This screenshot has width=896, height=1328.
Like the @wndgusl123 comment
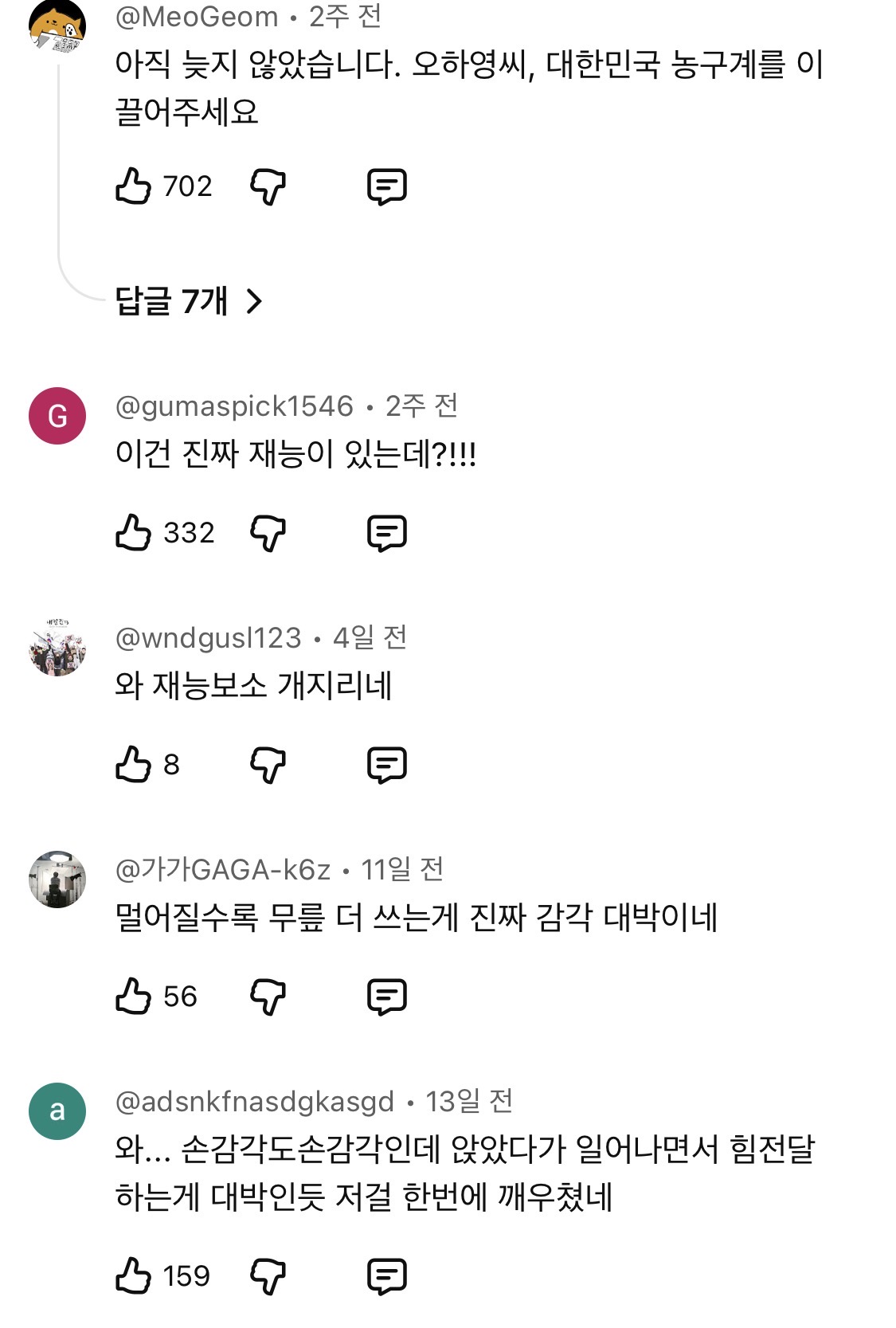tap(133, 764)
